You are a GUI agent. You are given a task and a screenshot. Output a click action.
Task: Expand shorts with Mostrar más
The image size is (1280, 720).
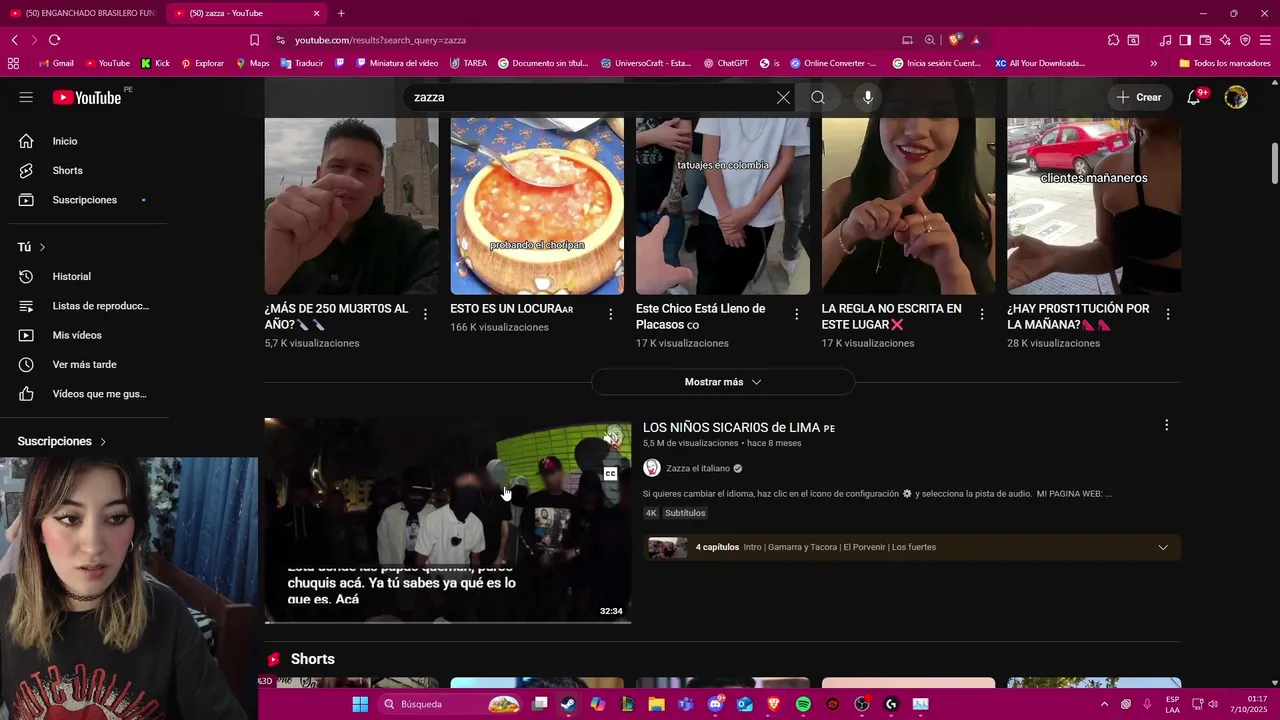pos(723,382)
